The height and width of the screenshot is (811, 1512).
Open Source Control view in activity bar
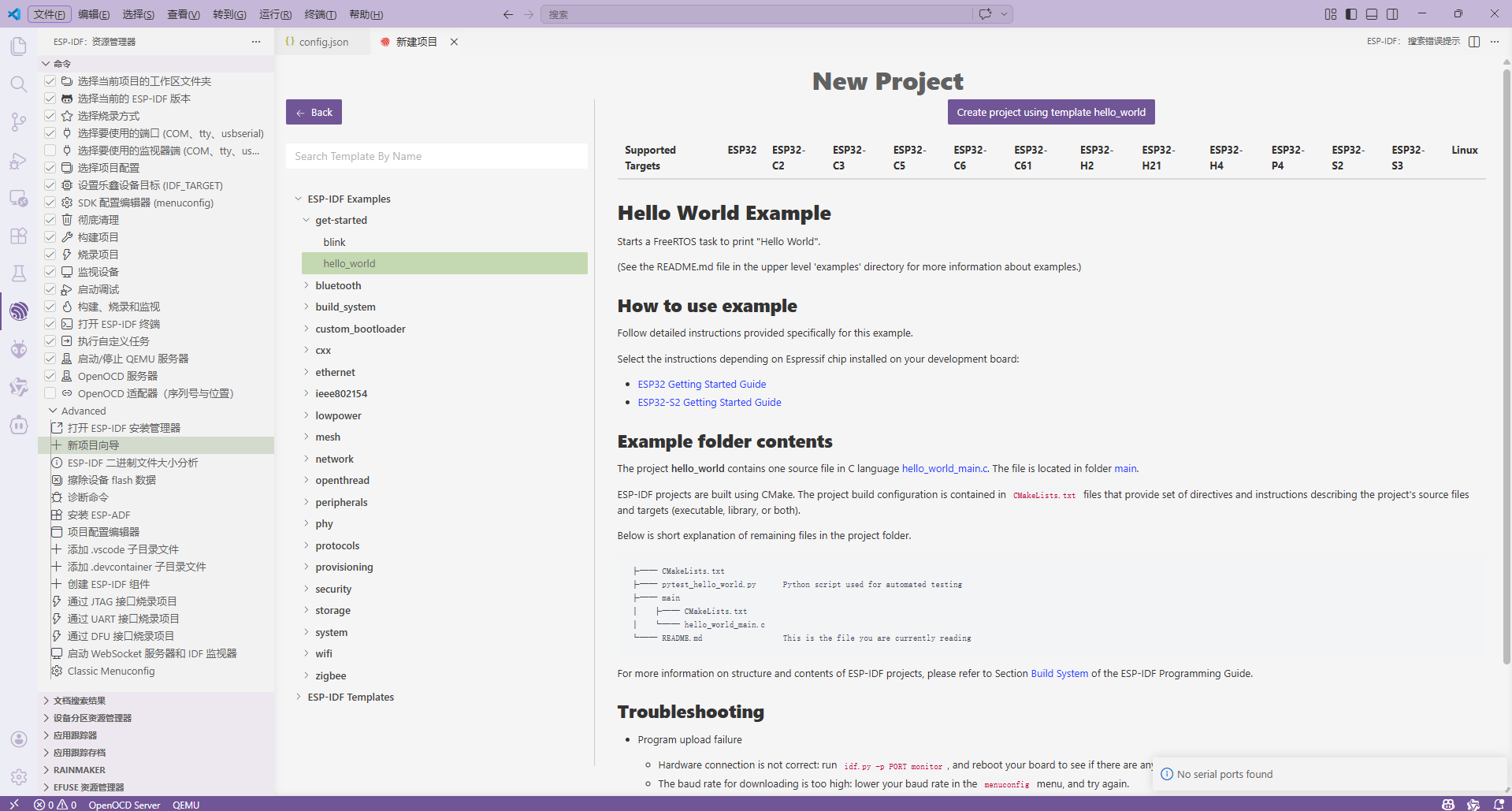pos(19,122)
